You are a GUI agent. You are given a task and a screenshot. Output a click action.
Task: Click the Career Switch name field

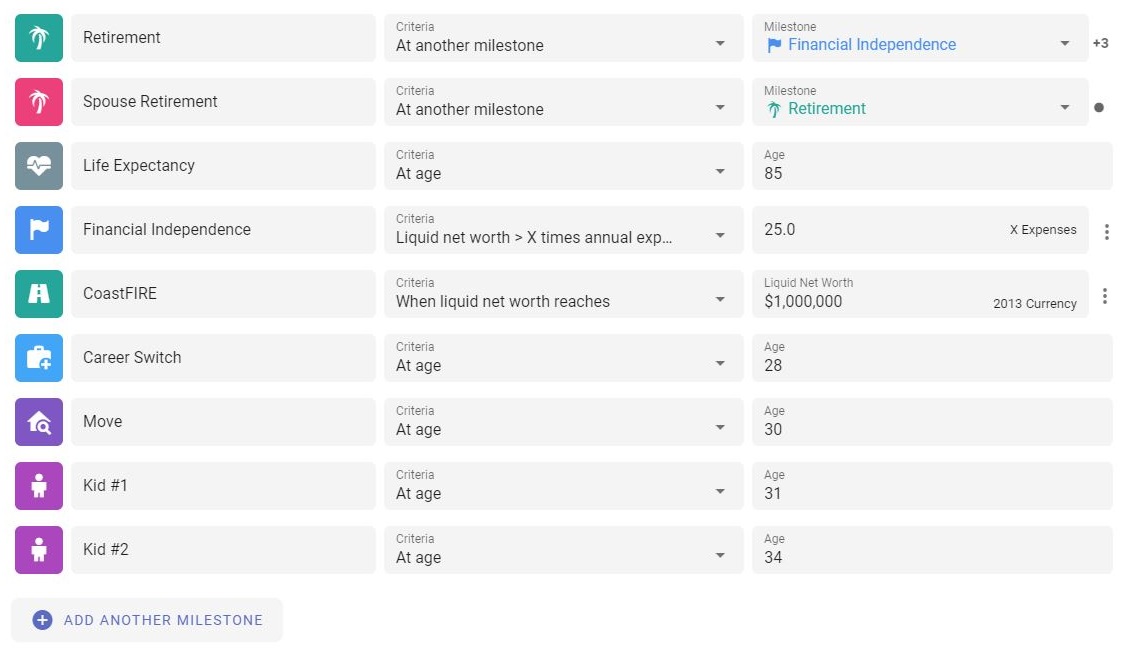(x=222, y=358)
